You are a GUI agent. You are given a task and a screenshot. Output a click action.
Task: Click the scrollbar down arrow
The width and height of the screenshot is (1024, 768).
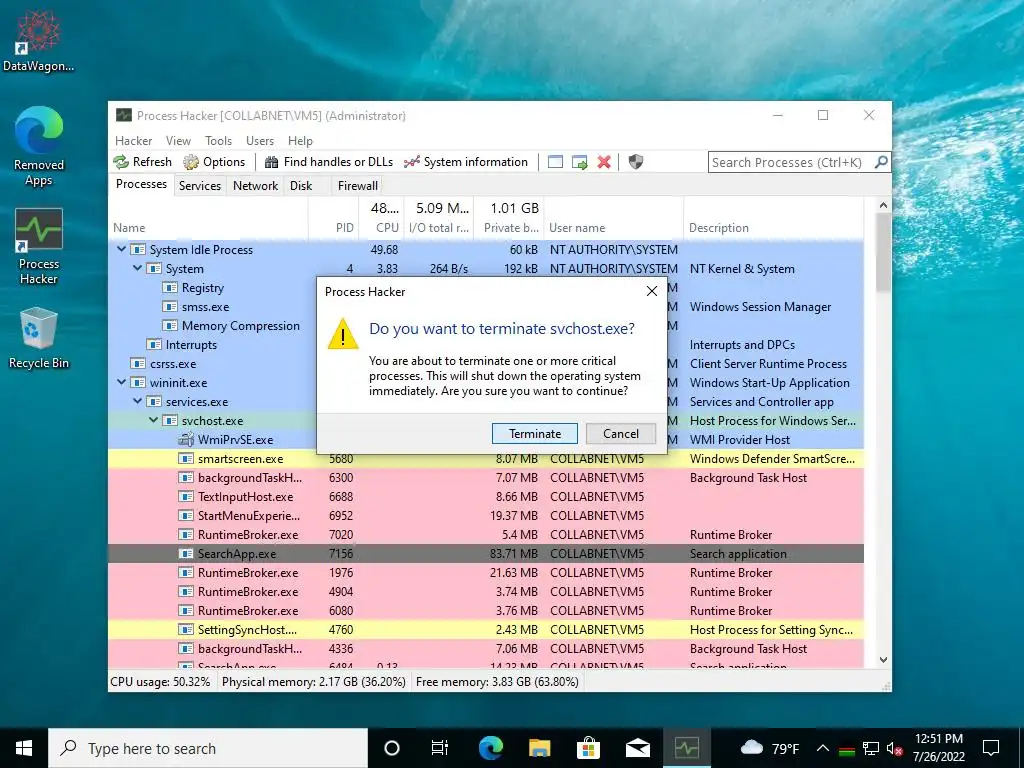click(x=883, y=660)
